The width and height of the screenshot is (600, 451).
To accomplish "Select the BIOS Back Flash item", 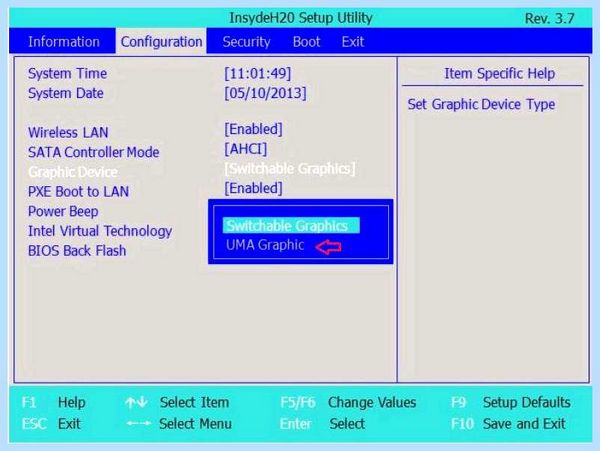I will (x=77, y=251).
